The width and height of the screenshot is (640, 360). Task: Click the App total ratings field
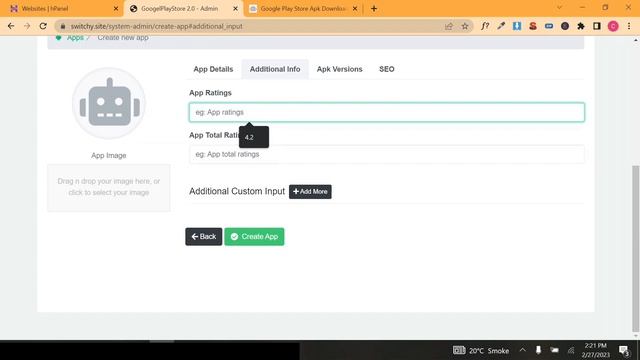point(387,154)
